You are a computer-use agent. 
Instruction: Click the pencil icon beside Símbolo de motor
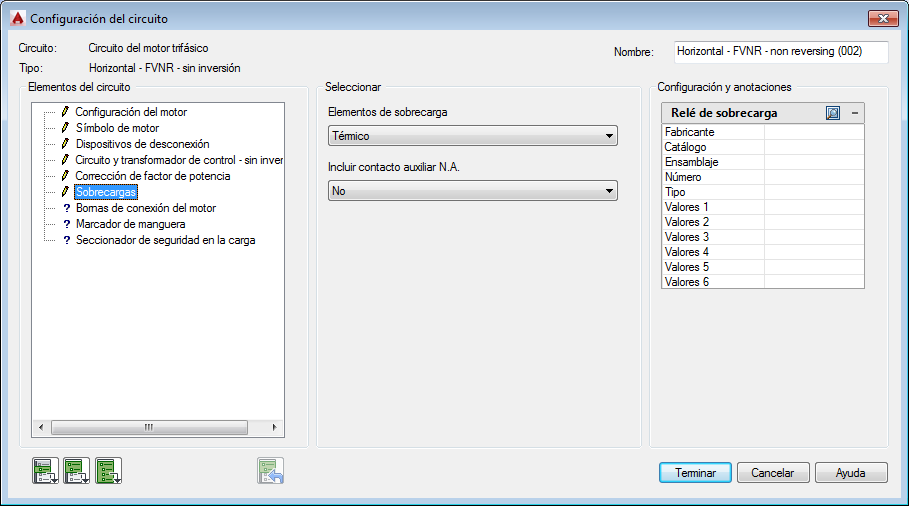(x=66, y=128)
